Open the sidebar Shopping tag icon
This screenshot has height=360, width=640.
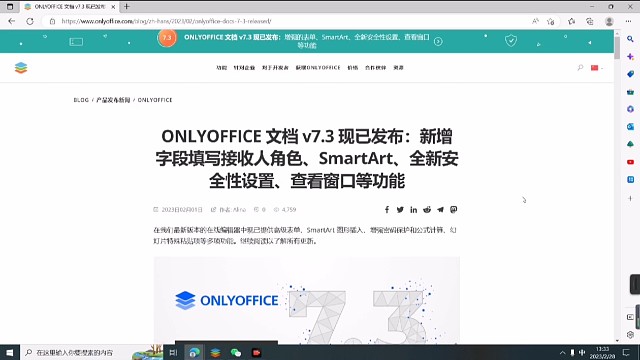coord(630,74)
